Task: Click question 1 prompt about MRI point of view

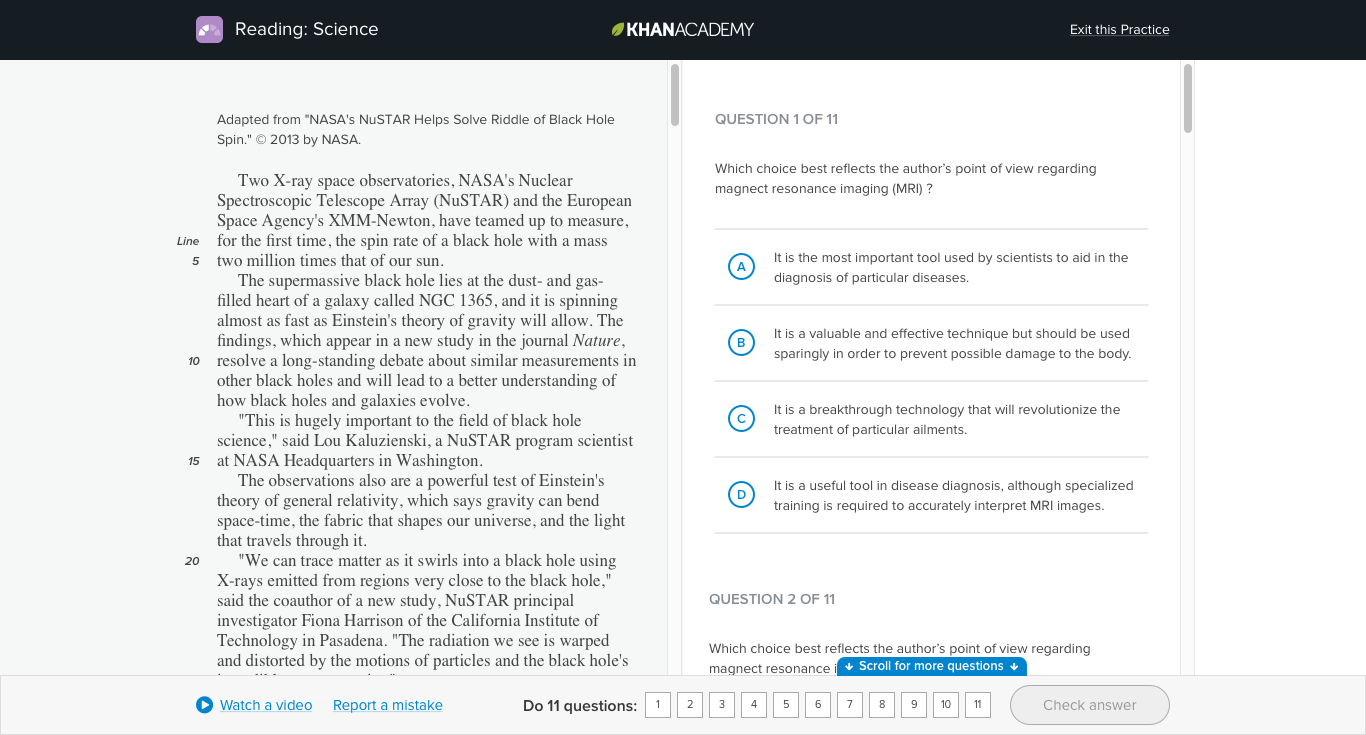Action: click(x=906, y=178)
